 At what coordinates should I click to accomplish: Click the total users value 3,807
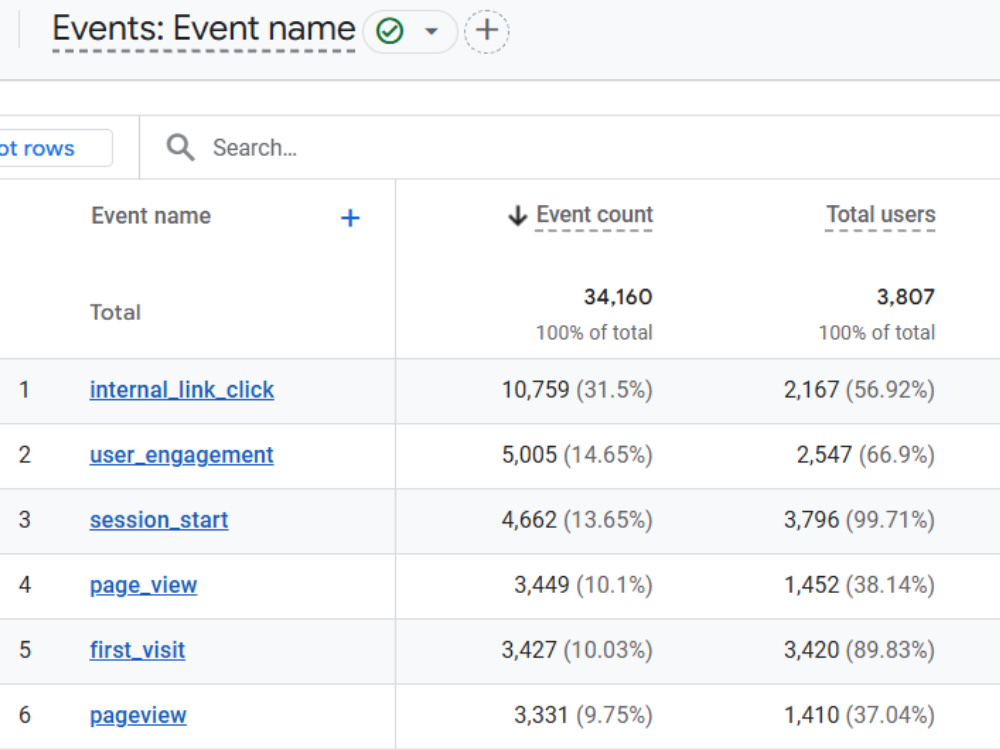pyautogui.click(x=906, y=297)
